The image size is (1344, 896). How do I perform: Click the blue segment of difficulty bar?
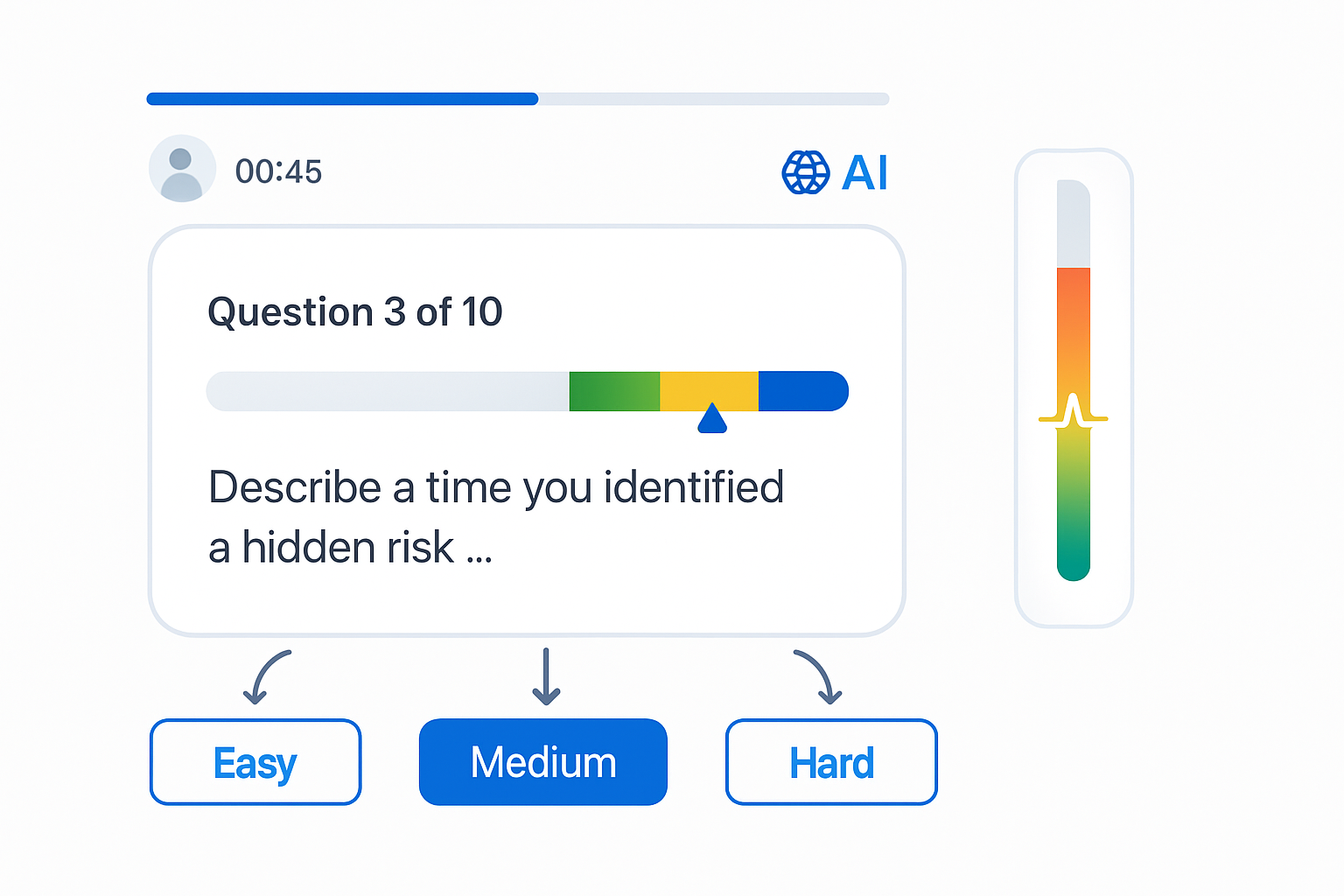tap(803, 391)
